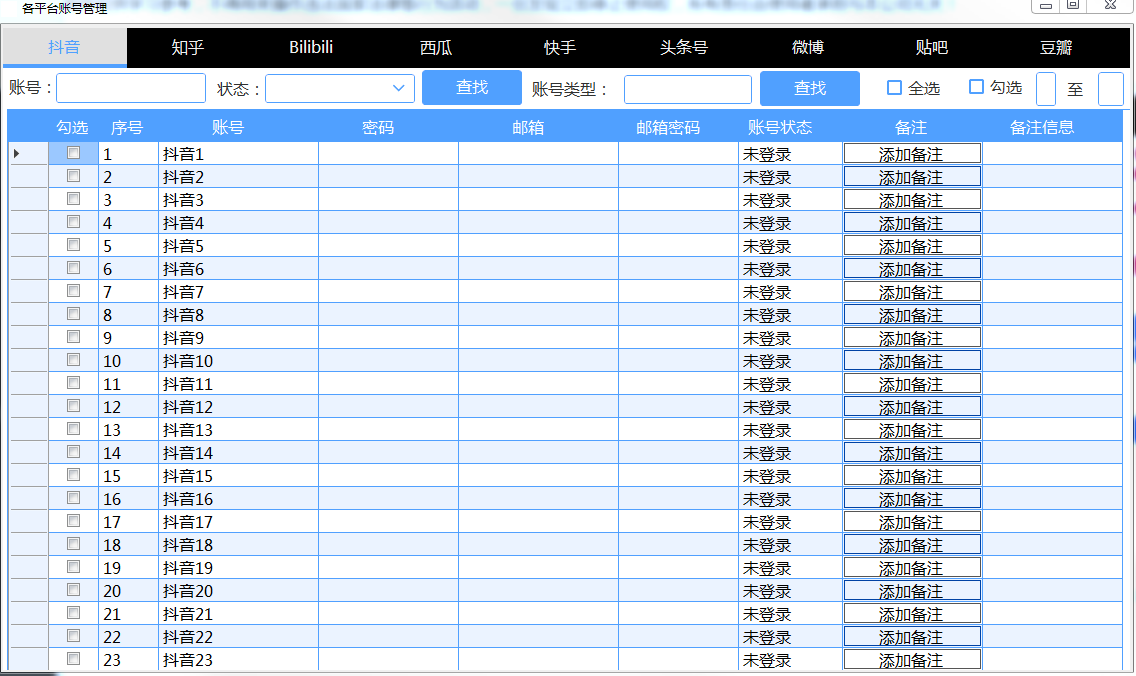Close the 各平台账号管理 window
The height and width of the screenshot is (676, 1136).
coord(1110,6)
